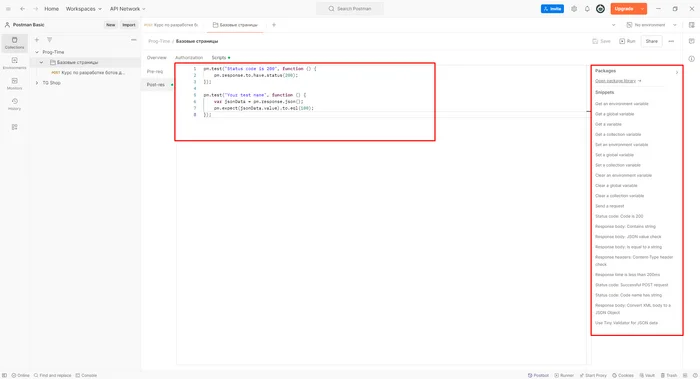This screenshot has height=379, width=700.
Task: Open a new tab with the plus icon
Action: click(x=274, y=25)
